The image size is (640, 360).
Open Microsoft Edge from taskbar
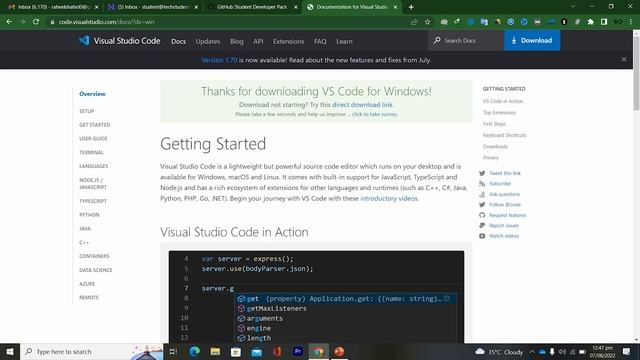click(x=194, y=351)
